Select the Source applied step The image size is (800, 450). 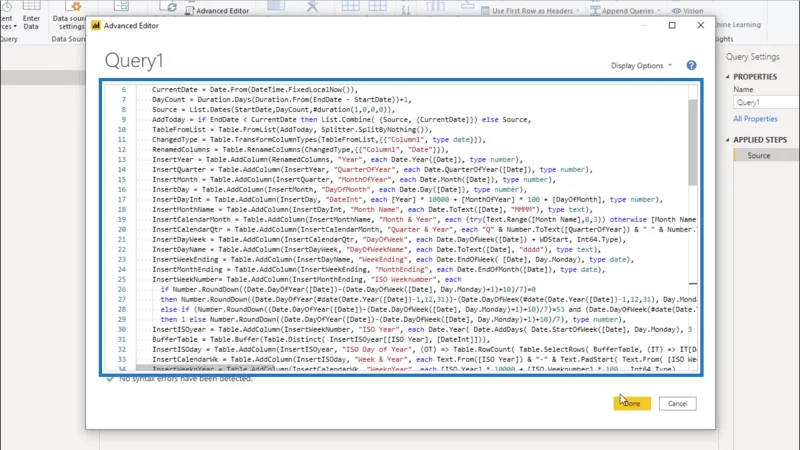[766, 156]
